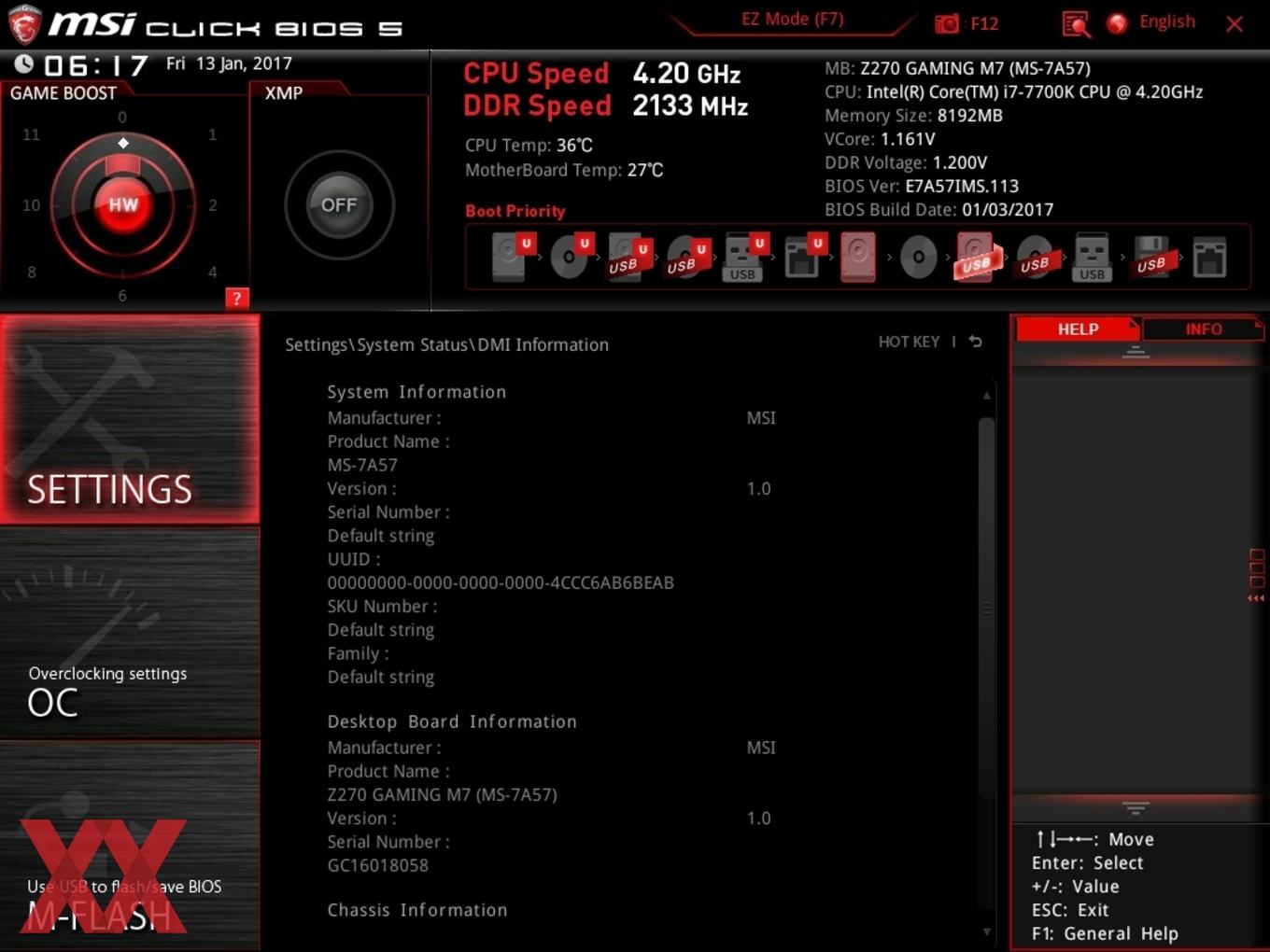Switch to EZ Mode (F7)

[x=792, y=19]
